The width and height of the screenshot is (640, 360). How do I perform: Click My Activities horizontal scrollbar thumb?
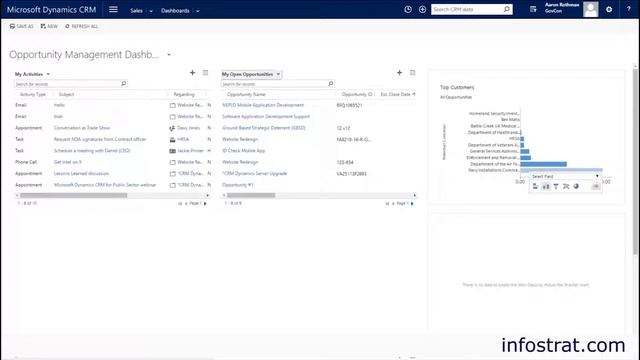click(x=73, y=196)
